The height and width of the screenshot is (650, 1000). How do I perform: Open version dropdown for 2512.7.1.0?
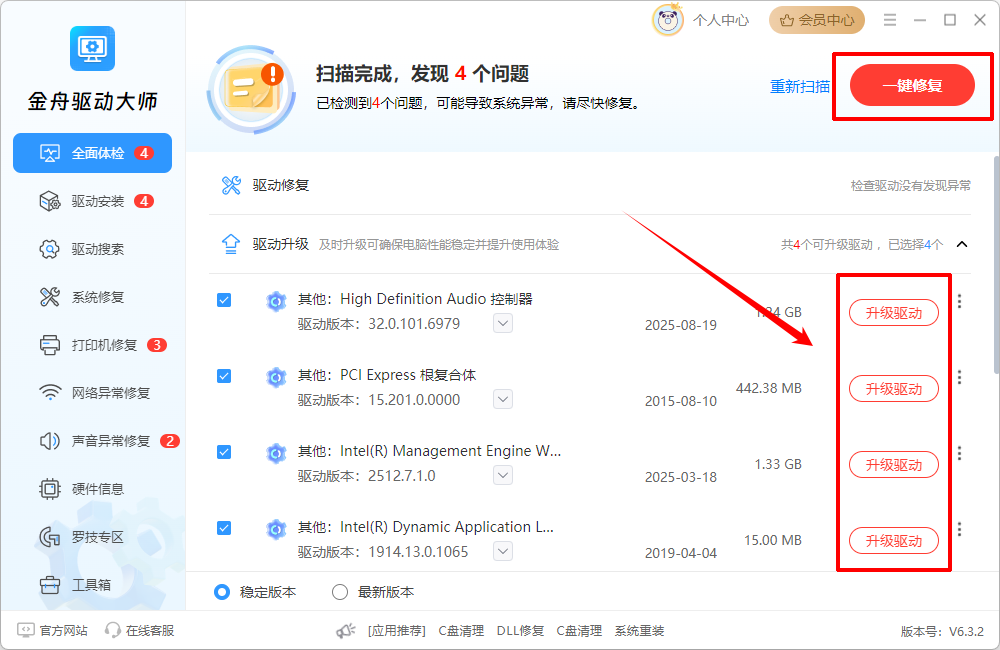click(x=503, y=475)
